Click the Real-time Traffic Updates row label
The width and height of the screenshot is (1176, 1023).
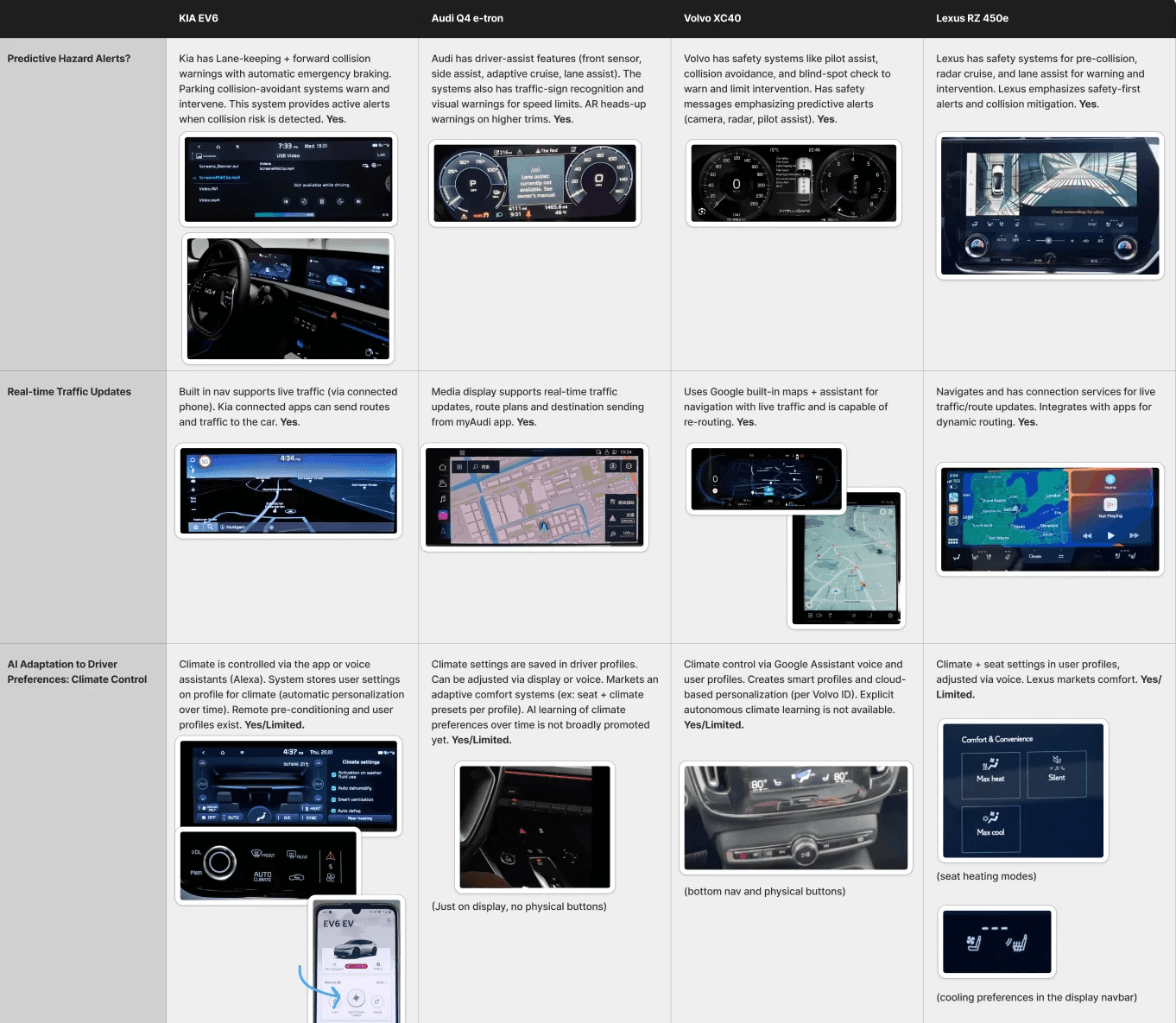pyautogui.click(x=69, y=392)
